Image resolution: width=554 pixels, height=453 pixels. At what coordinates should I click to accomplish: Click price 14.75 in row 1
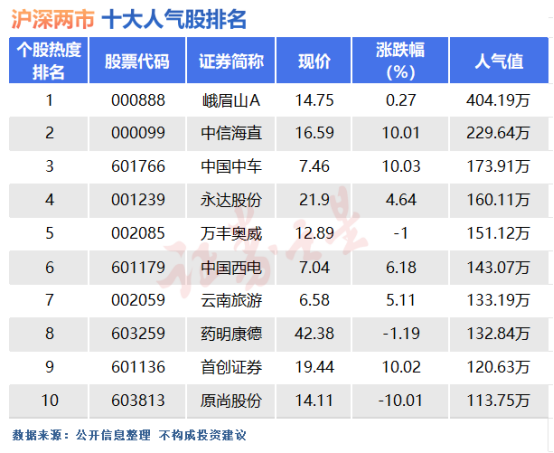[x=314, y=100]
